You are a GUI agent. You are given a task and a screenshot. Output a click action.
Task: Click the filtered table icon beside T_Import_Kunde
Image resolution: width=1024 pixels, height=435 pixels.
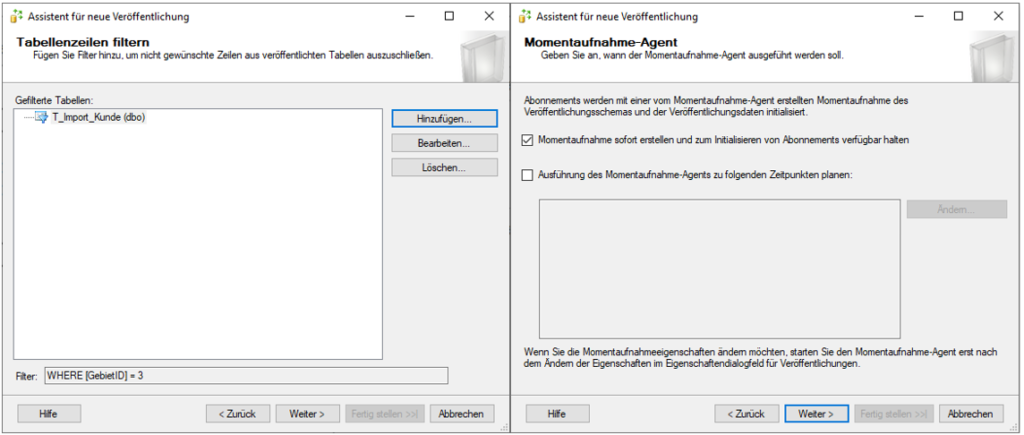(41, 118)
